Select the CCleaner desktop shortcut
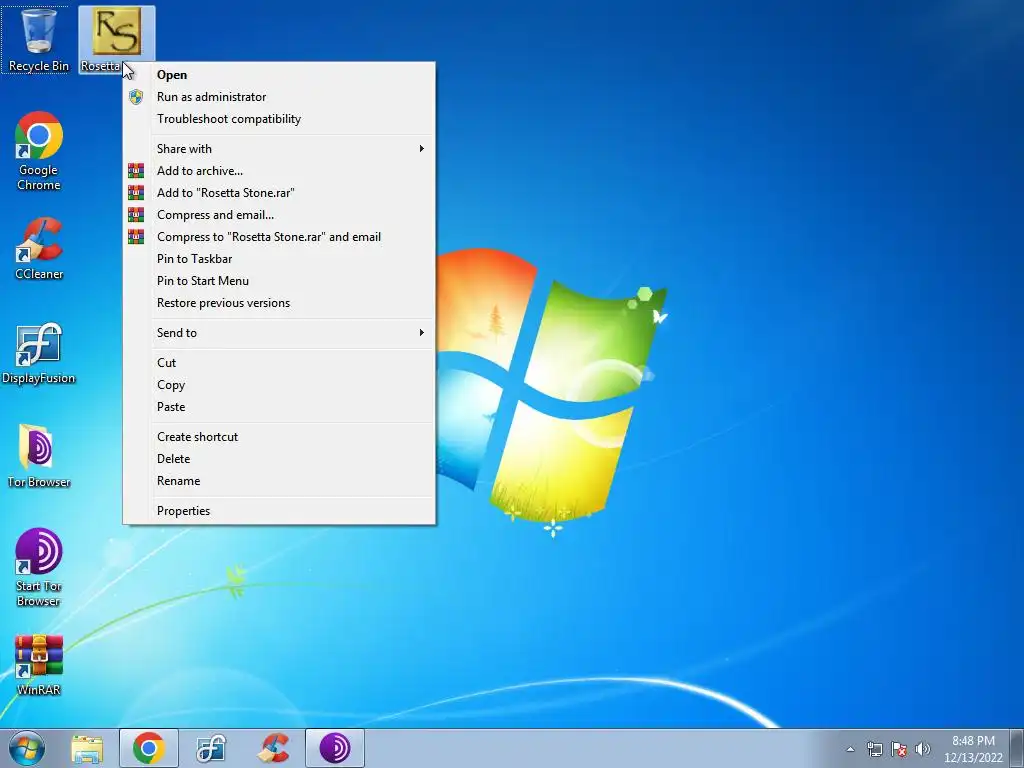Screen dimensions: 1024x768 pyautogui.click(x=39, y=249)
